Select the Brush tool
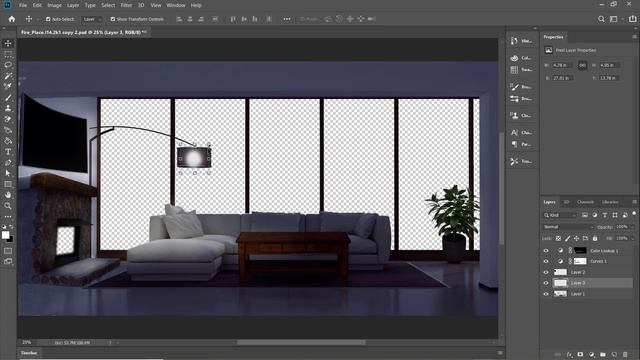The width and height of the screenshot is (640, 360). point(8,98)
